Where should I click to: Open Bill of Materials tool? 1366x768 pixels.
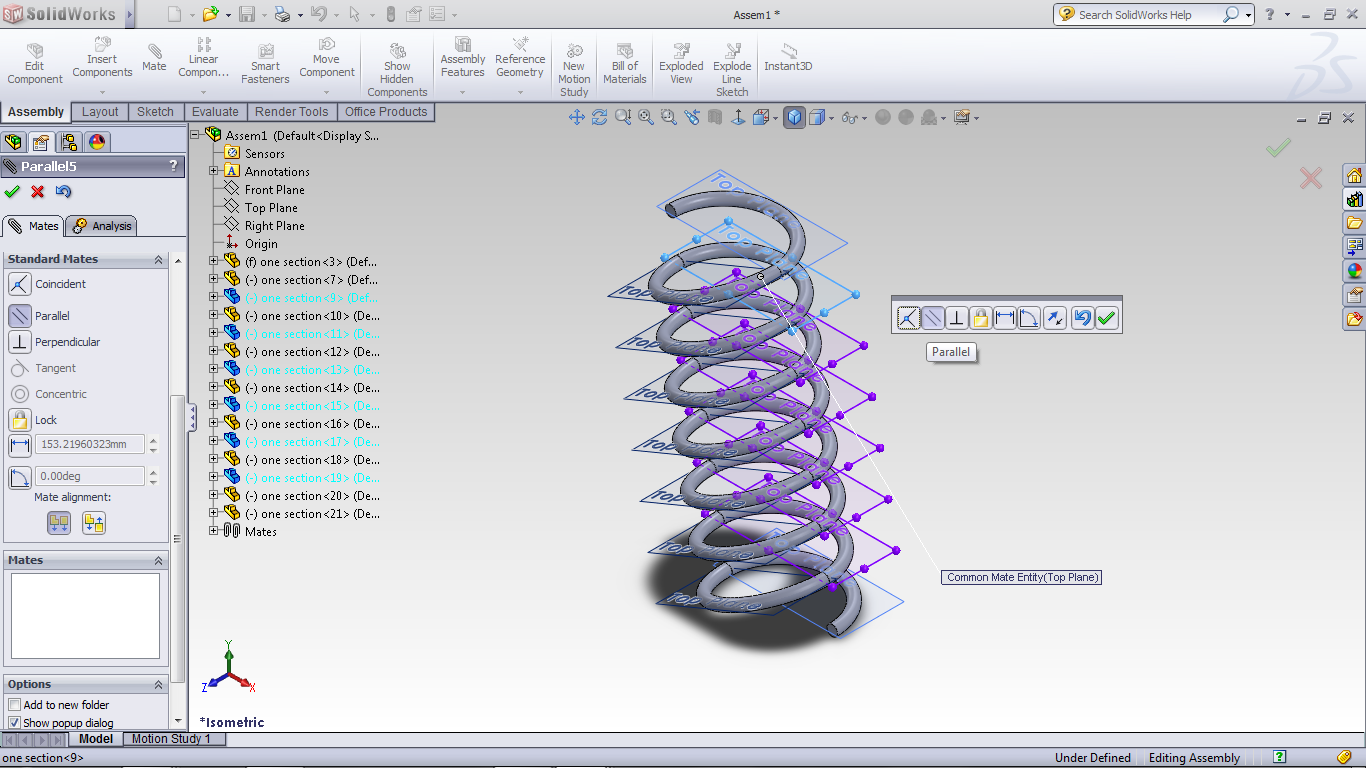tap(625, 64)
